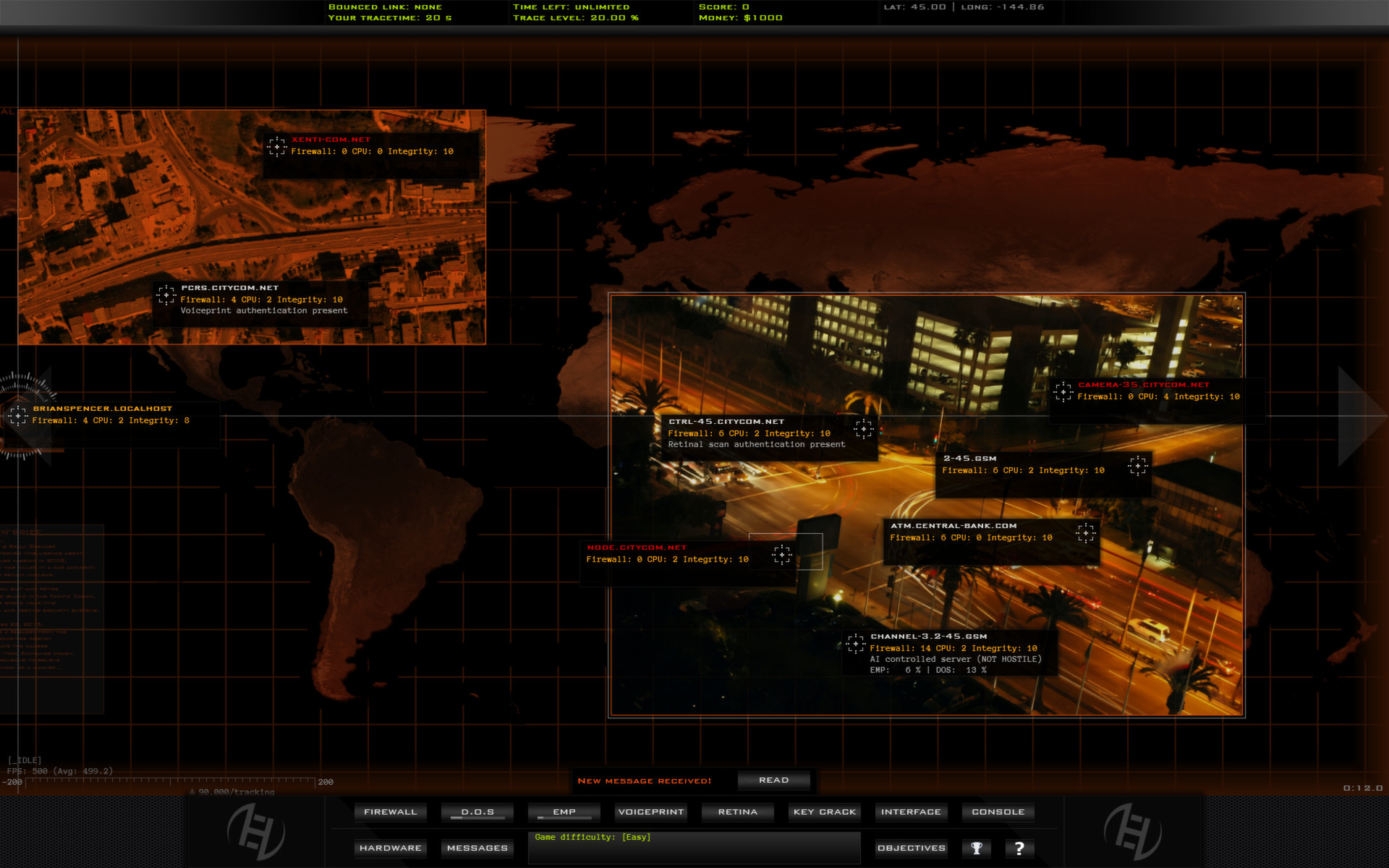
Task: Select the camera-35.citycom.net target reticle
Action: [x=1062, y=392]
